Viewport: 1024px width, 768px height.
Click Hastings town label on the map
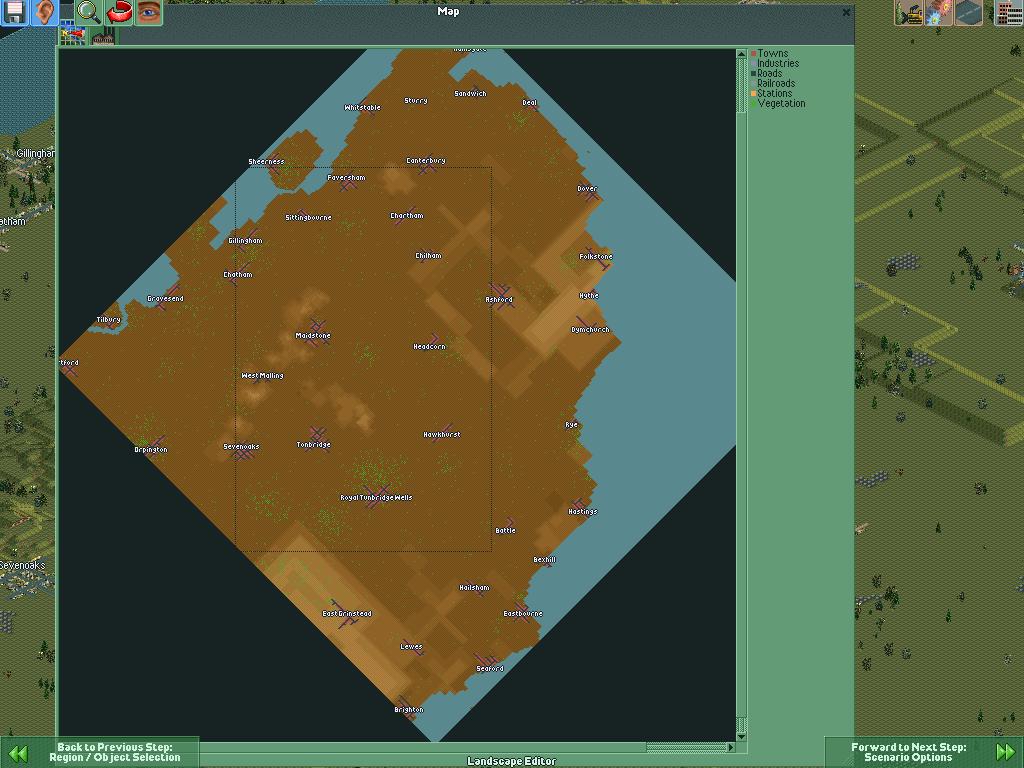tap(583, 512)
